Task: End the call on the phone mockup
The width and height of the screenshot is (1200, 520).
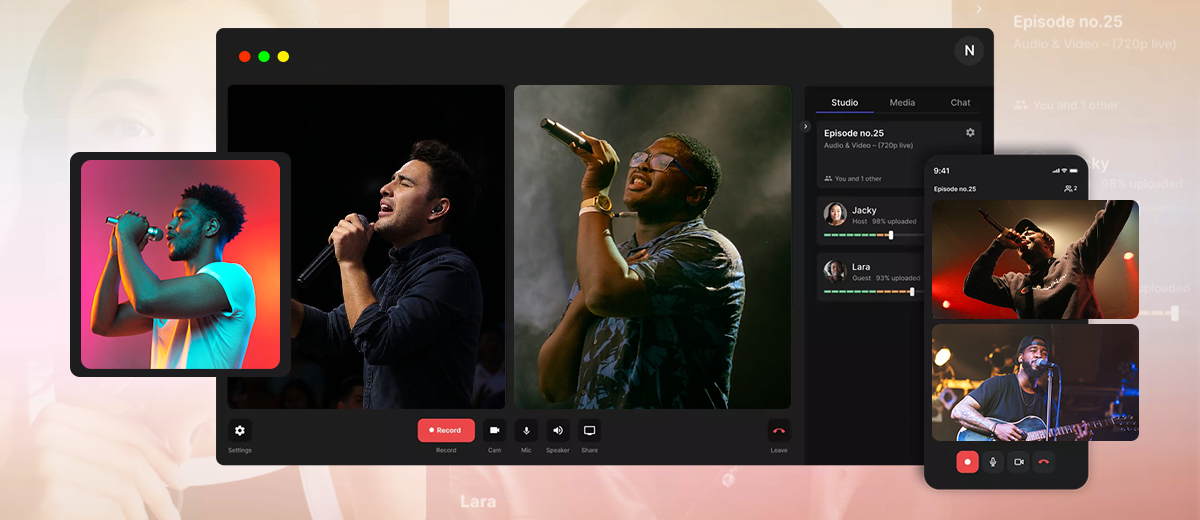Action: click(1044, 462)
